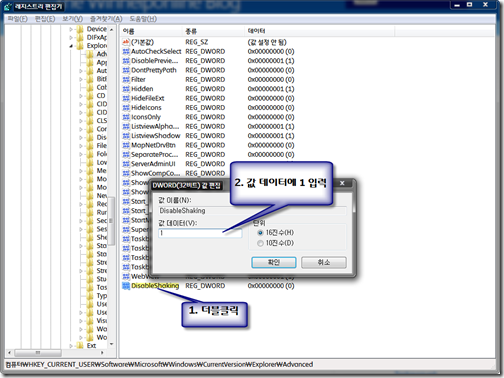This screenshot has width=504, height=378.
Task: Click the 이름 column header
Action: pyautogui.click(x=151, y=31)
